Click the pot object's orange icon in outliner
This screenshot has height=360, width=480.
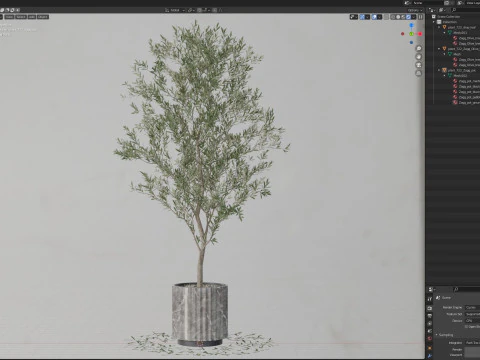tap(444, 70)
